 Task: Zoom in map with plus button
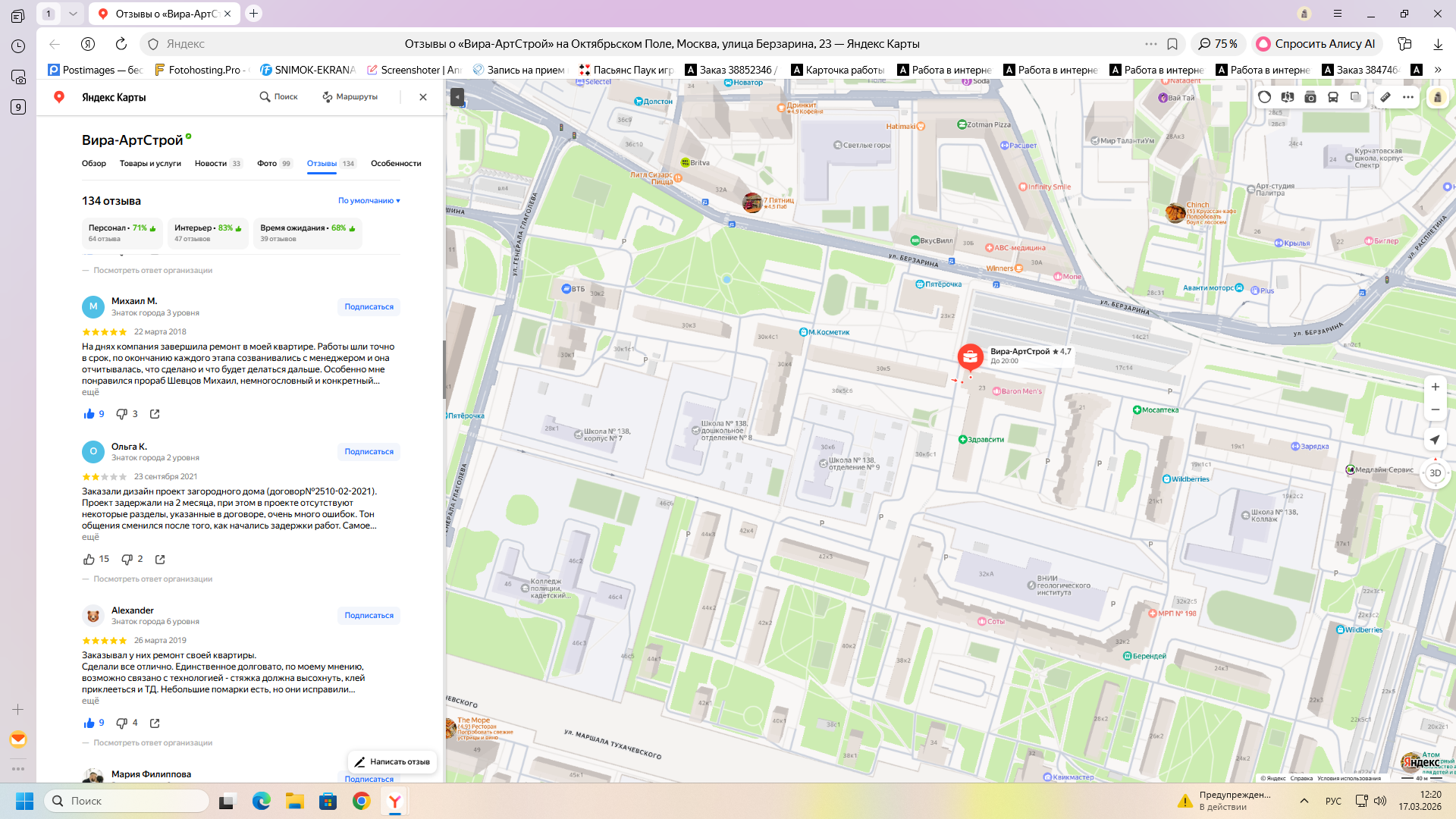[x=1435, y=387]
